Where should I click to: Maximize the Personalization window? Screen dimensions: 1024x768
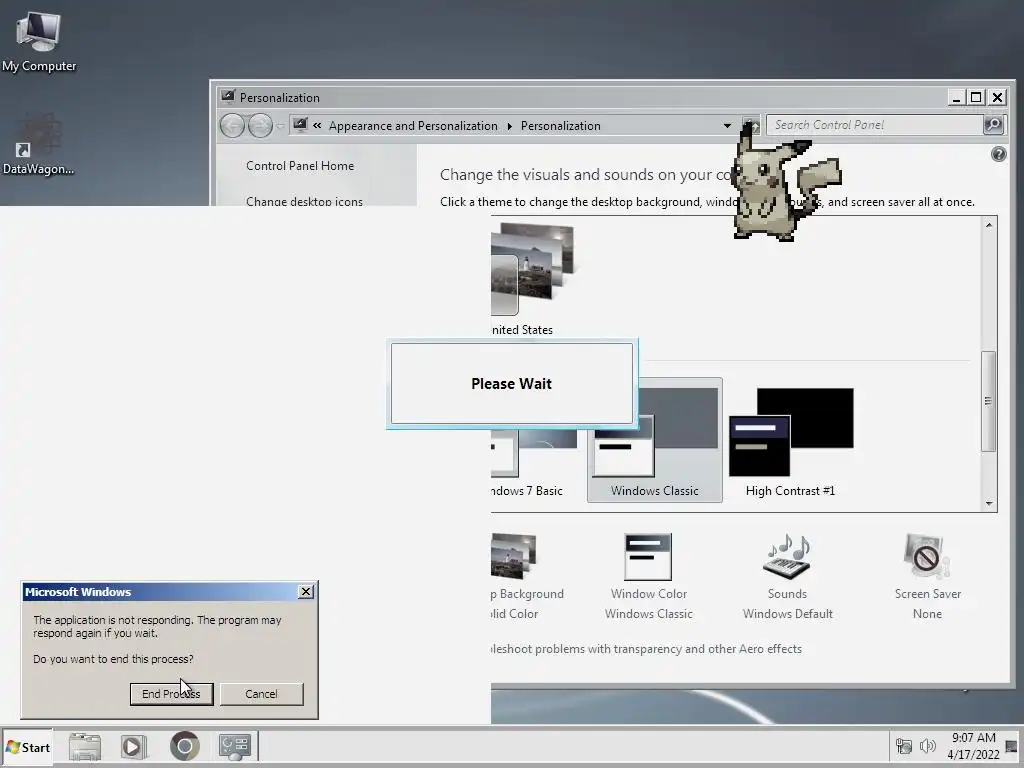pyautogui.click(x=976, y=97)
